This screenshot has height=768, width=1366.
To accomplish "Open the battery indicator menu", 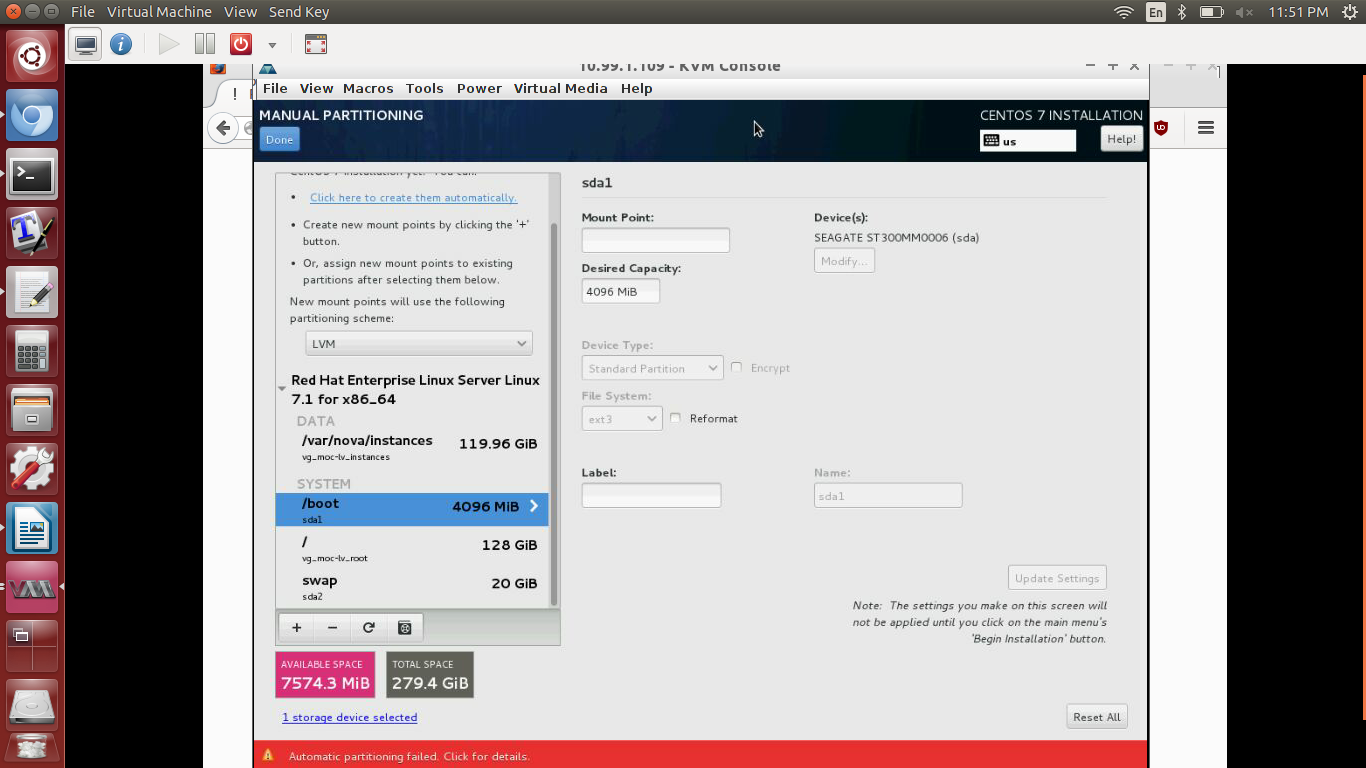I will 1211,12.
